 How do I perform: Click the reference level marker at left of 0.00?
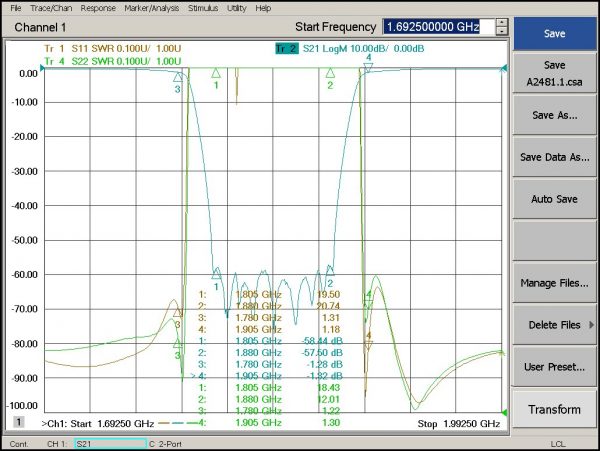pos(42,68)
